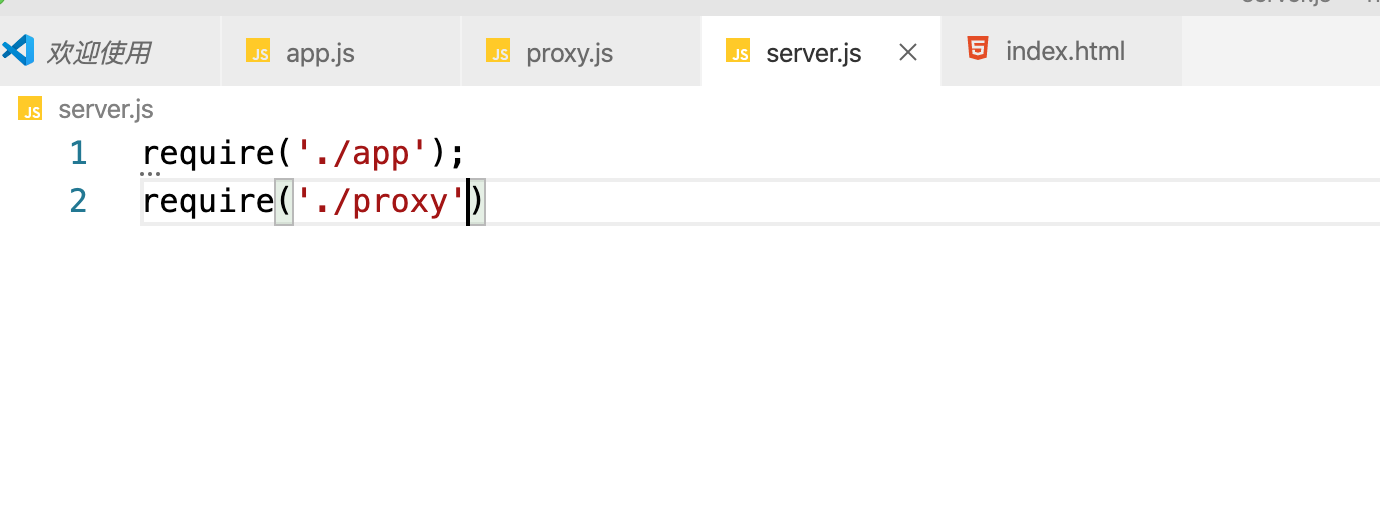Open the app.js tab

pos(320,52)
